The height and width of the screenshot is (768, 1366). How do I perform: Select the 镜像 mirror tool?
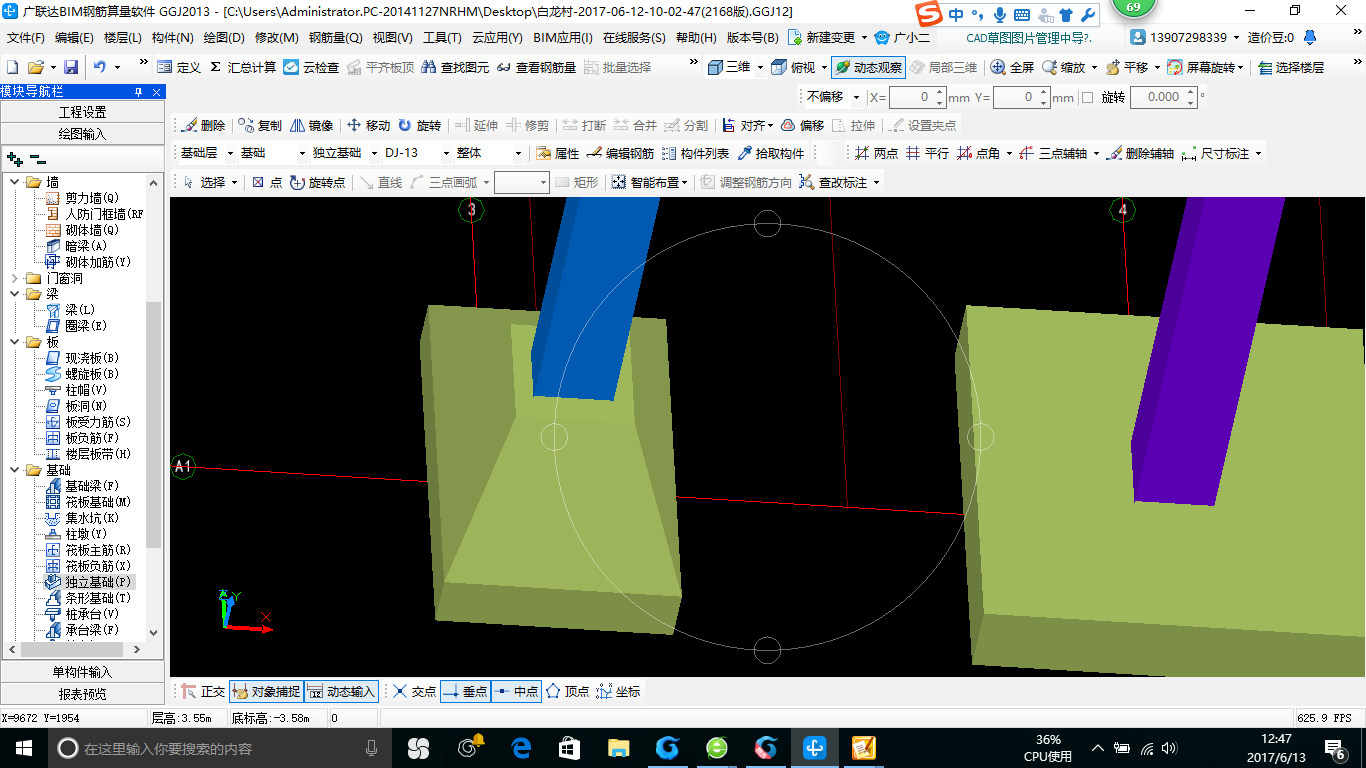click(311, 125)
